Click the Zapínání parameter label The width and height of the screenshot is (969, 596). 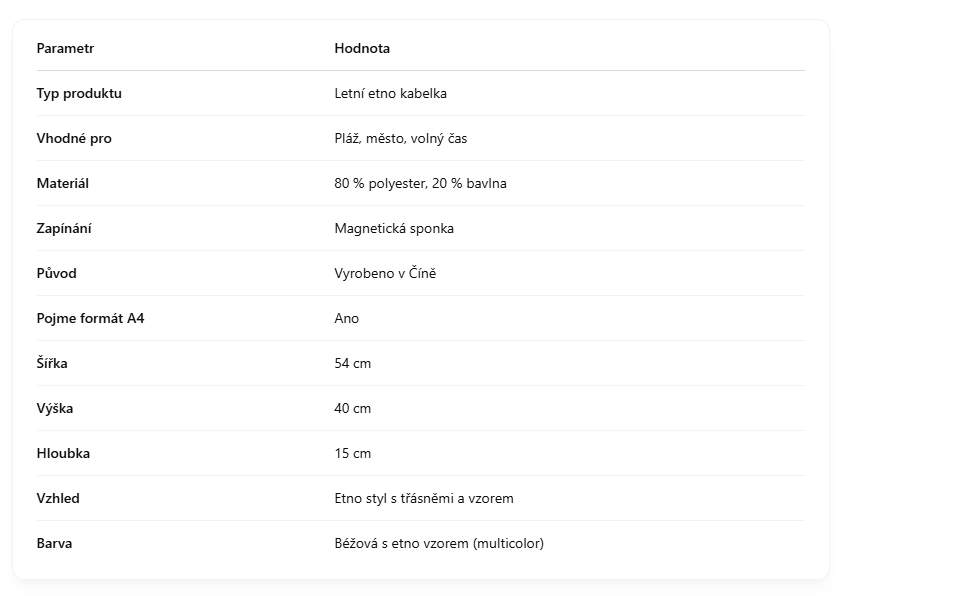tap(64, 229)
